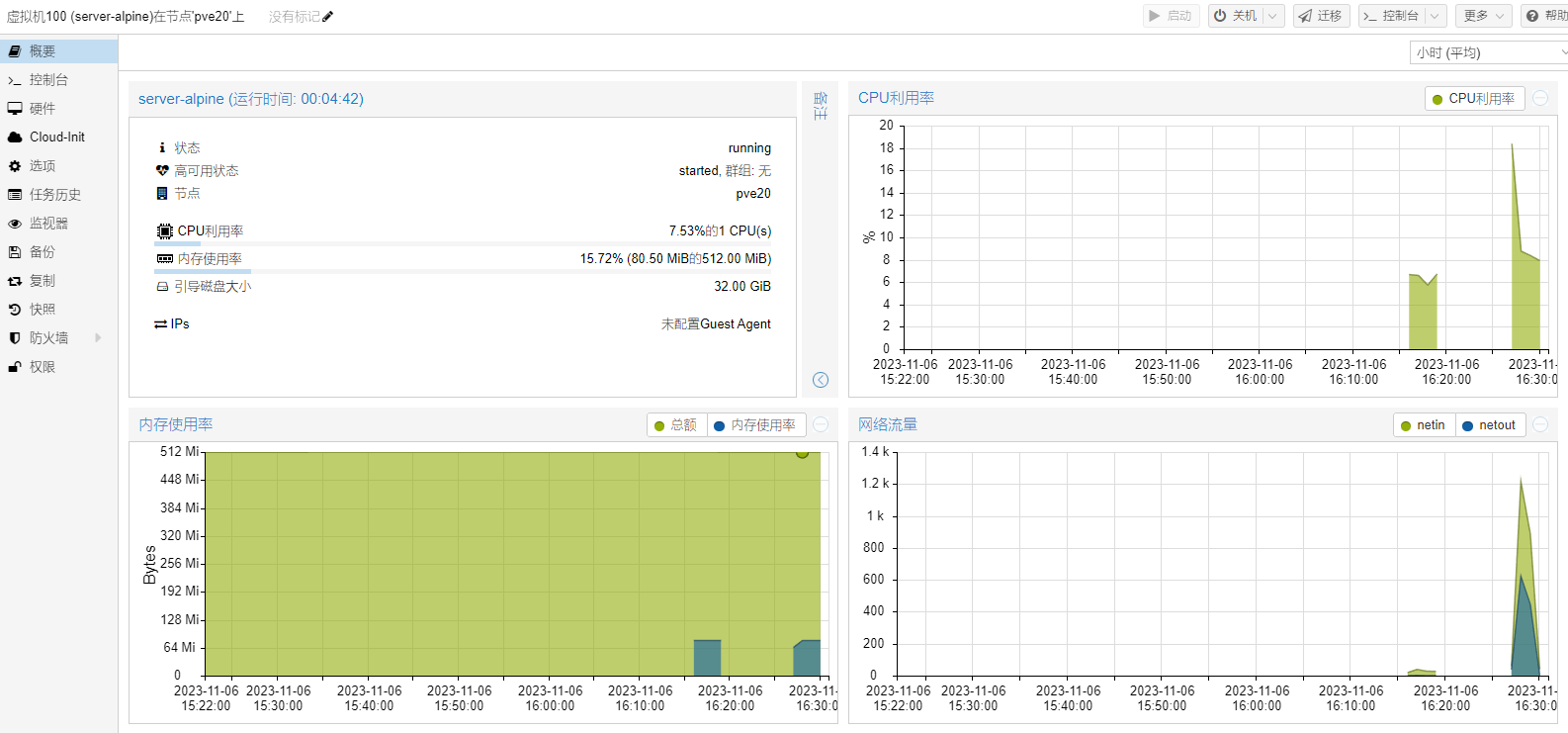Click the 备注 notes vertical panel title
Viewport: 1568px width, 733px height.
click(x=821, y=106)
